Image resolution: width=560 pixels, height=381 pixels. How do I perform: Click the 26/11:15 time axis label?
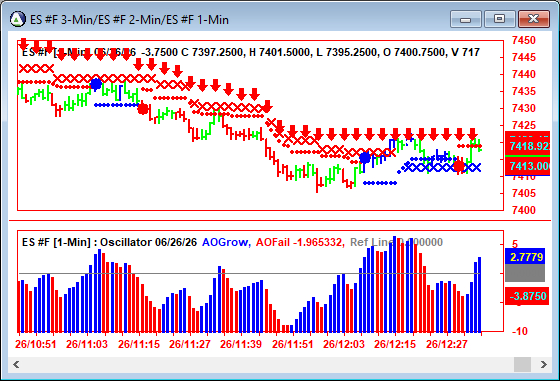139,344
